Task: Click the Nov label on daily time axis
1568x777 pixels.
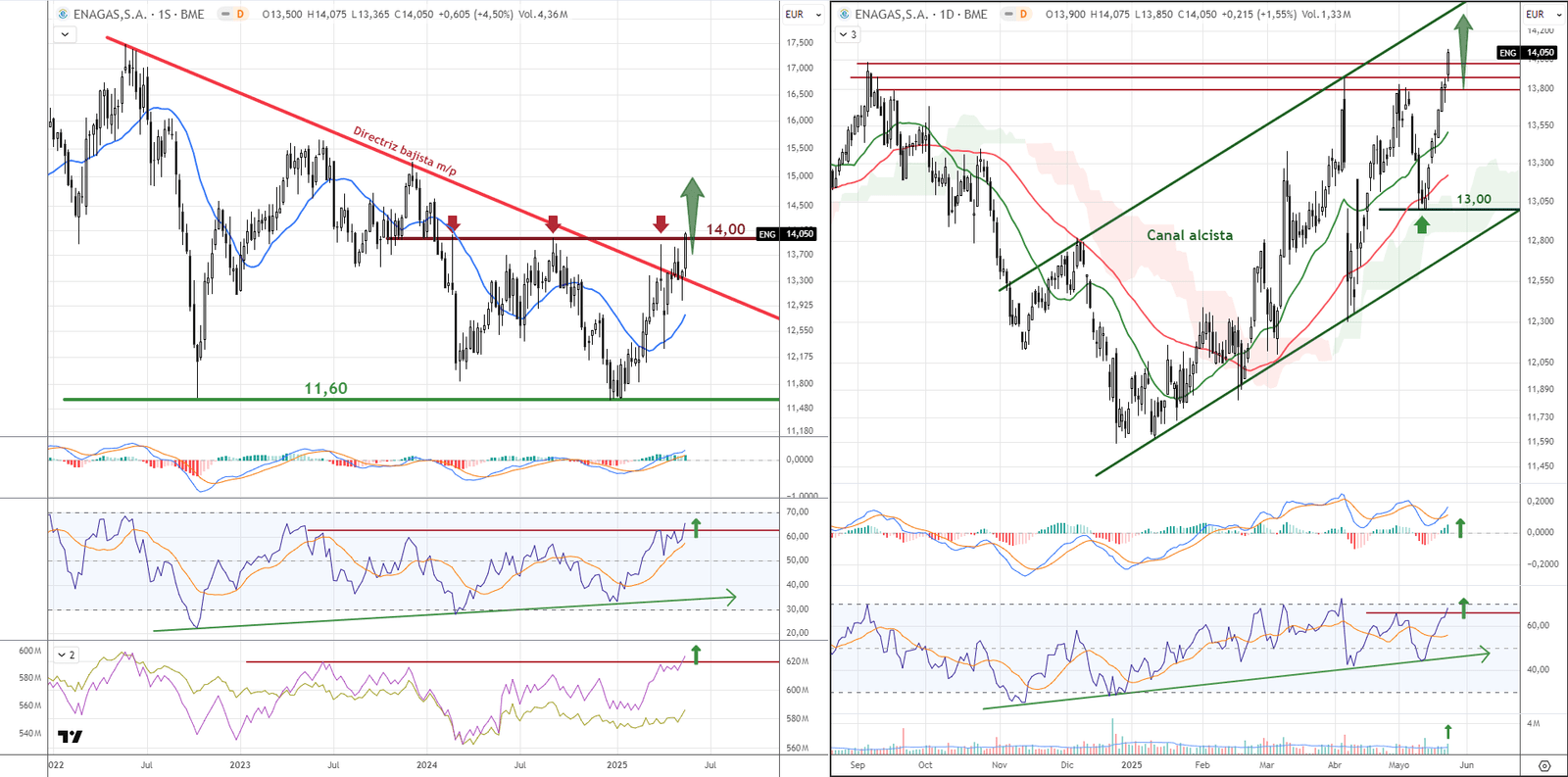Action: click(x=999, y=765)
